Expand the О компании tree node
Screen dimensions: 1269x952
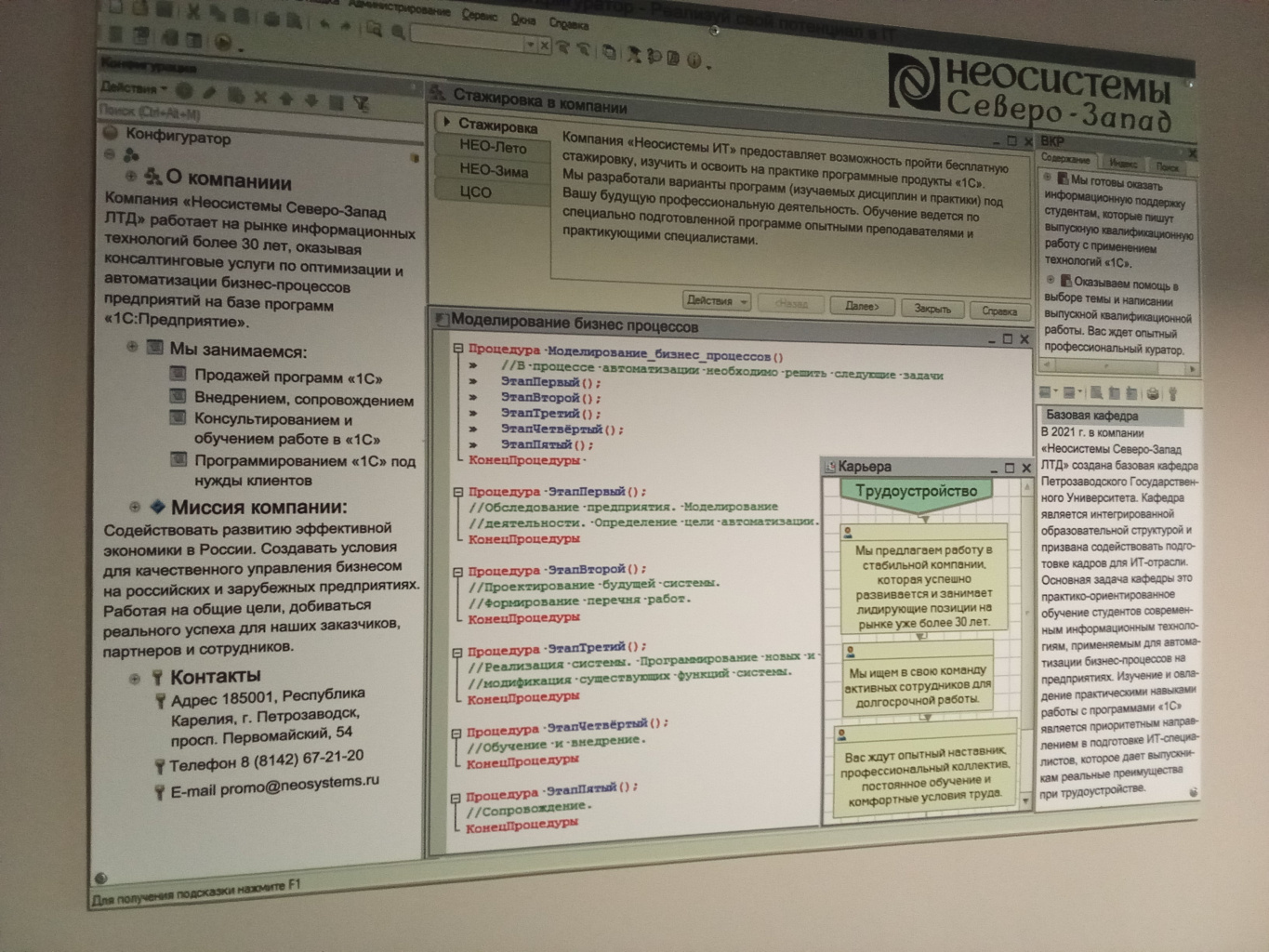click(x=131, y=175)
